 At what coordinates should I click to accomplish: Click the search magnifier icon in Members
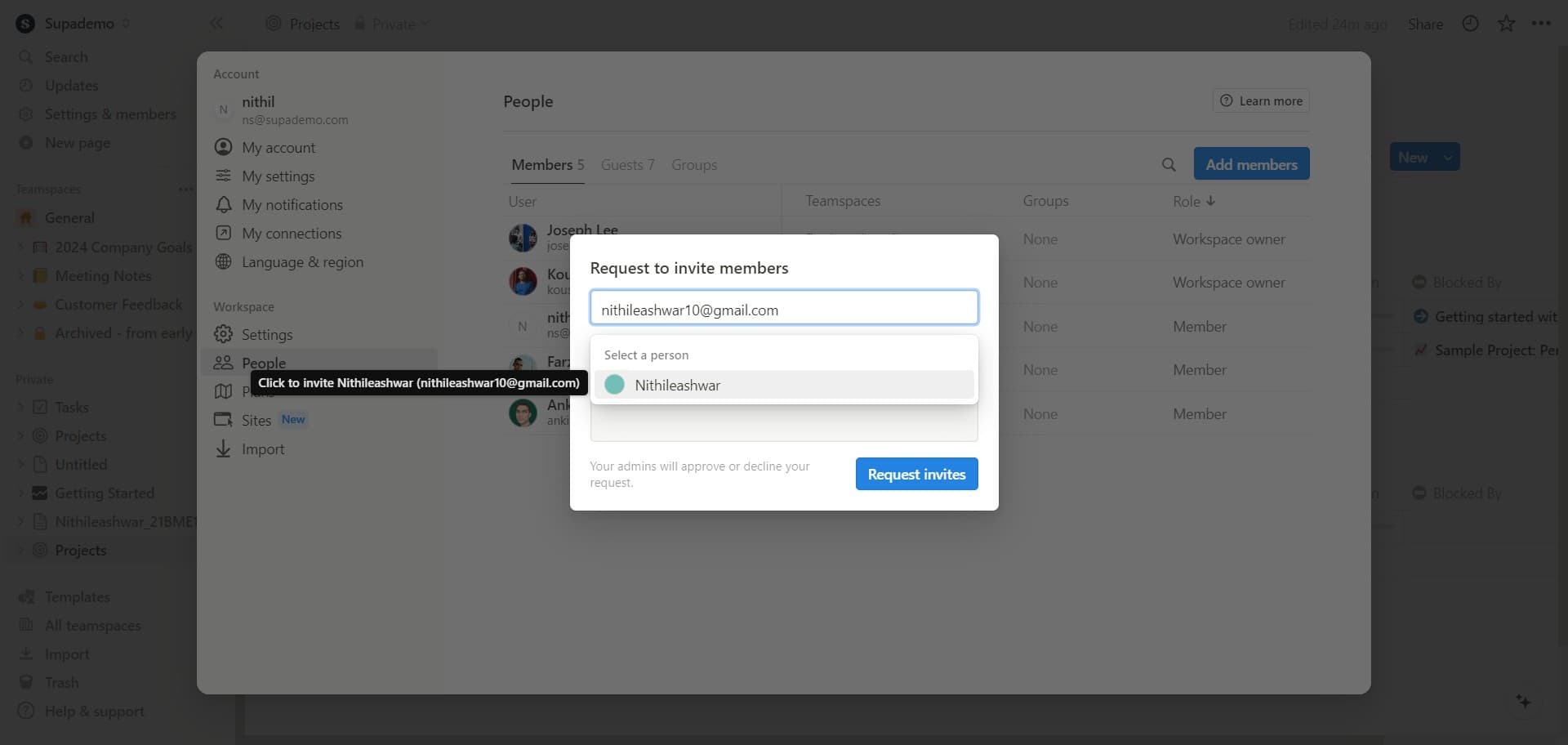point(1169,165)
